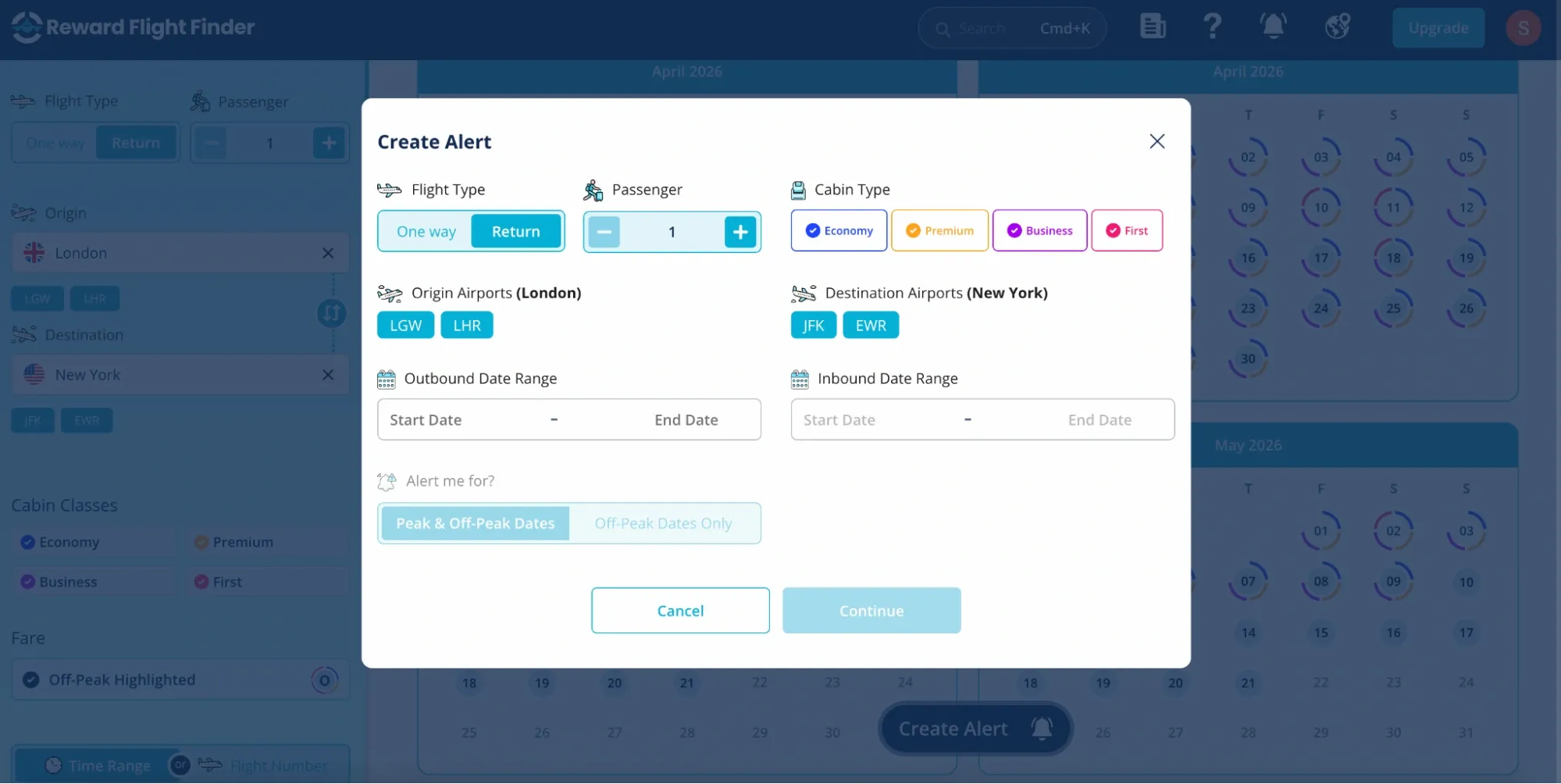The height and width of the screenshot is (784, 1561).
Task: Select One way flight type
Action: (x=426, y=232)
